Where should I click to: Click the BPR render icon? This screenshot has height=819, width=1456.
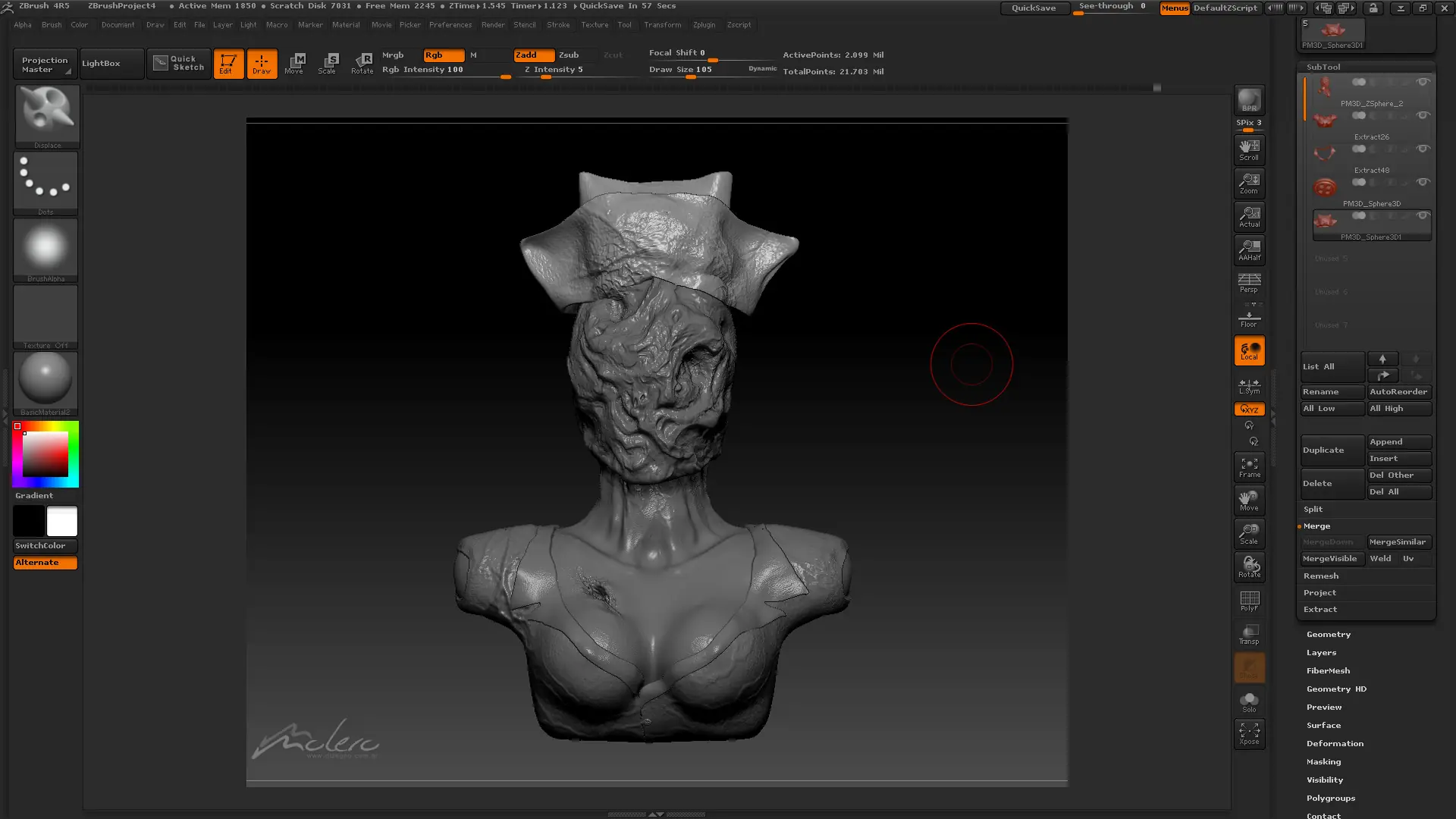pos(1249,100)
